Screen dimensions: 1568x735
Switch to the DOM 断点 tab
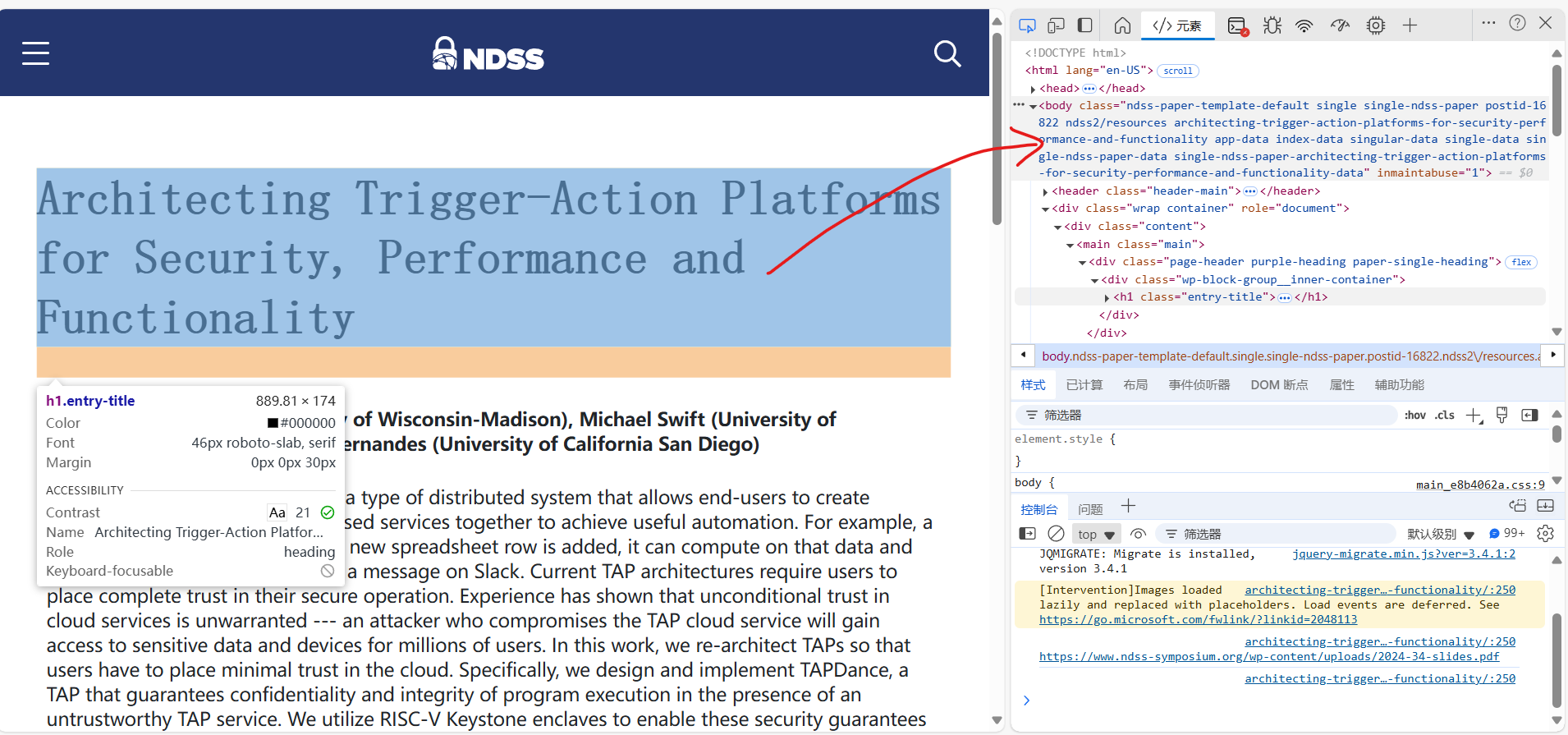coord(1279,385)
